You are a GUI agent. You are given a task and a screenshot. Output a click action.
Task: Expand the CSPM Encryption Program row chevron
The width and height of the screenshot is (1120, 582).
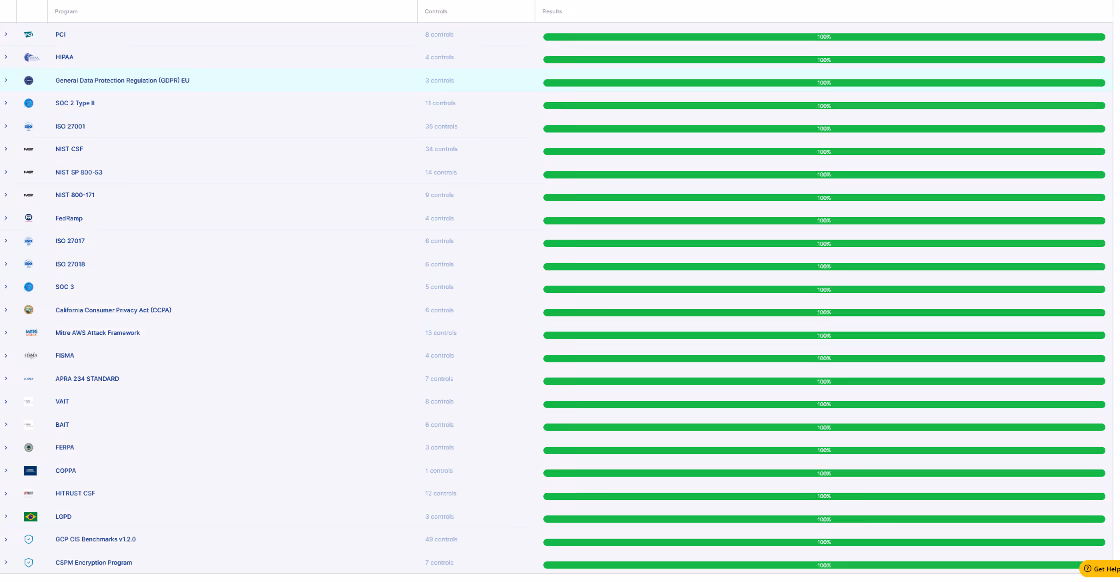(x=6, y=562)
